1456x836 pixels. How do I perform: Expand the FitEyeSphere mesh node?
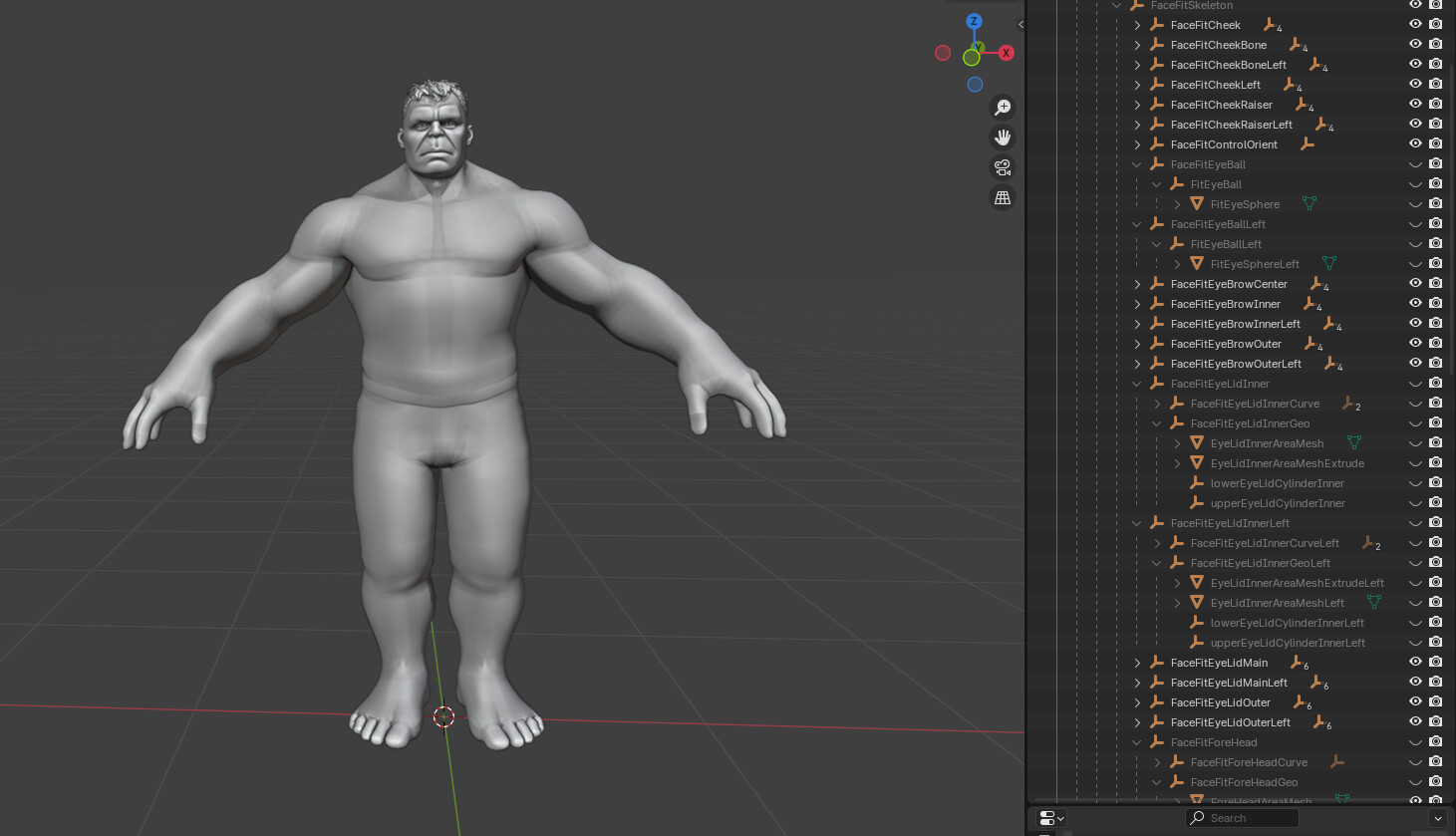[x=1177, y=204]
